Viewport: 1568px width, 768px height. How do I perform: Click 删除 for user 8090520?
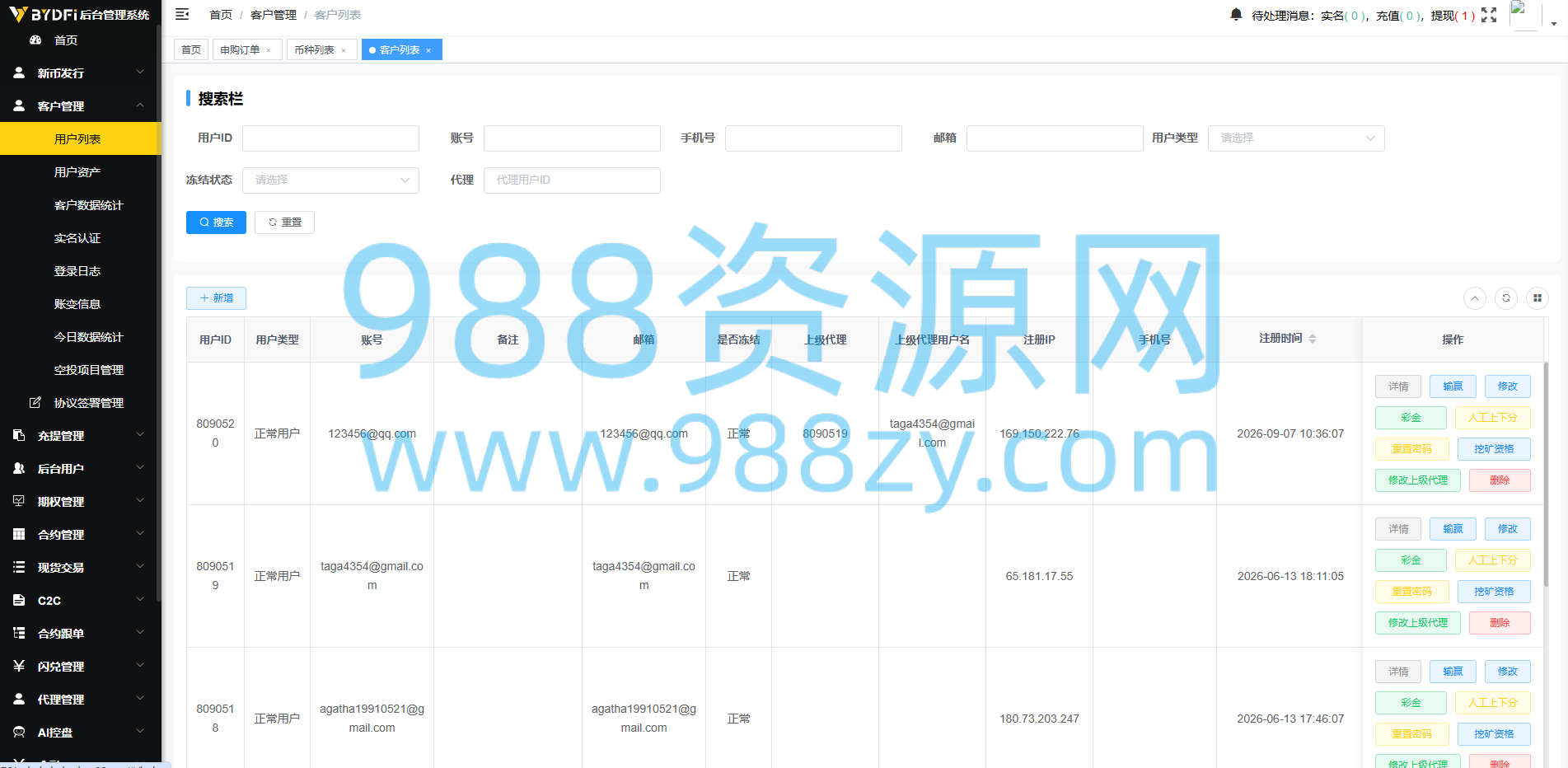(1500, 480)
